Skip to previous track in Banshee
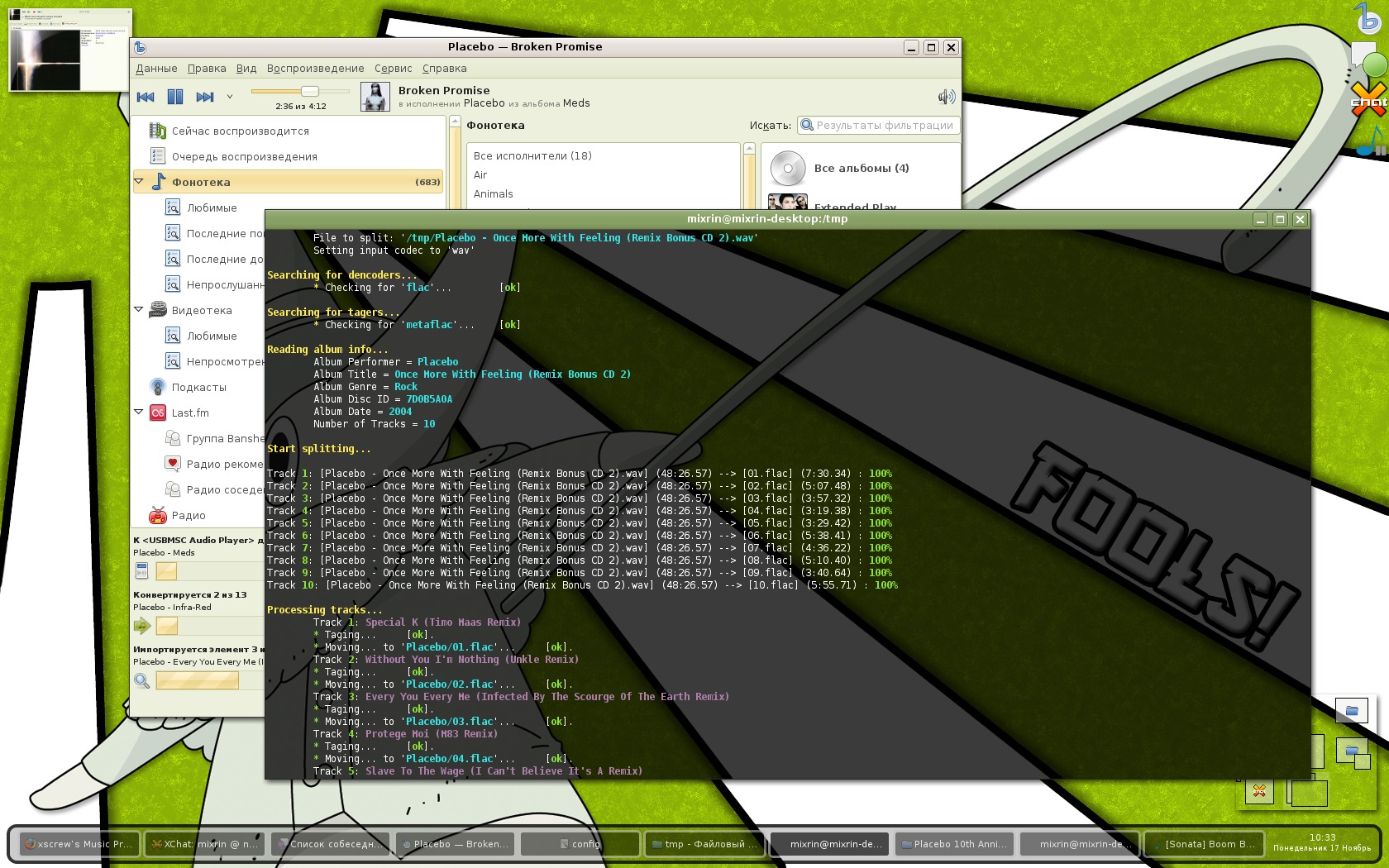This screenshot has width=1389, height=868. [x=146, y=97]
